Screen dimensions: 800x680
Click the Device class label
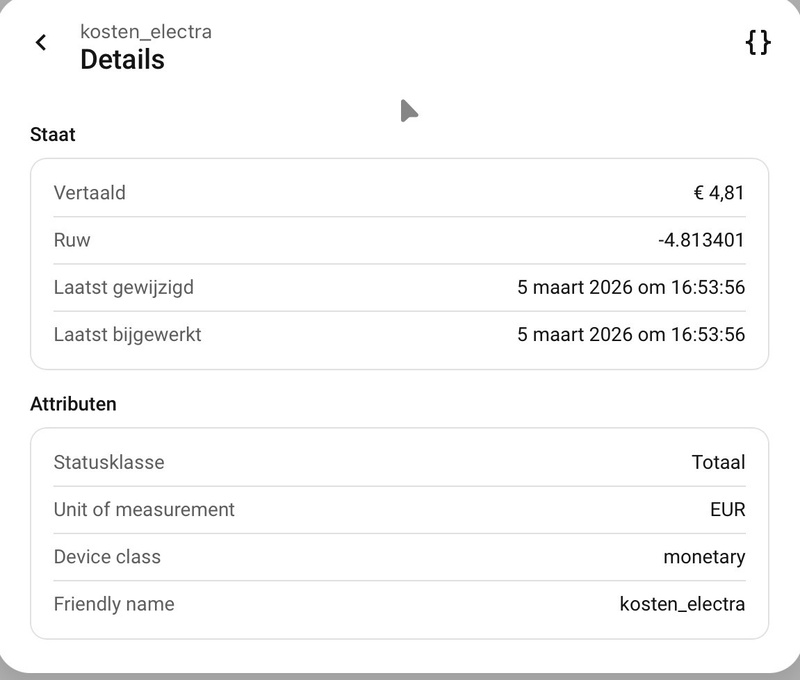coord(107,557)
